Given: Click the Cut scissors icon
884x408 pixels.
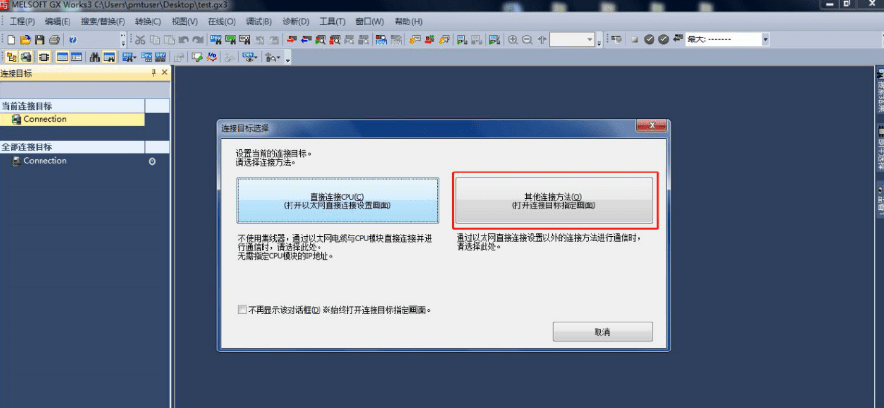Looking at the screenshot, I should (x=140, y=40).
